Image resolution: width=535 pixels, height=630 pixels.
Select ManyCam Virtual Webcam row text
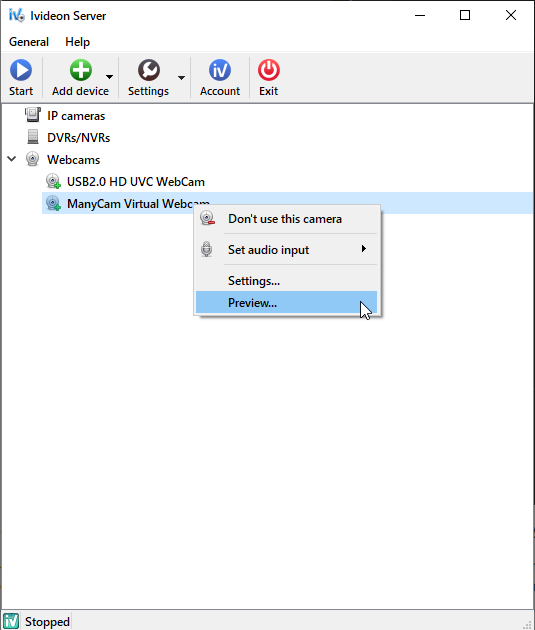tap(138, 204)
